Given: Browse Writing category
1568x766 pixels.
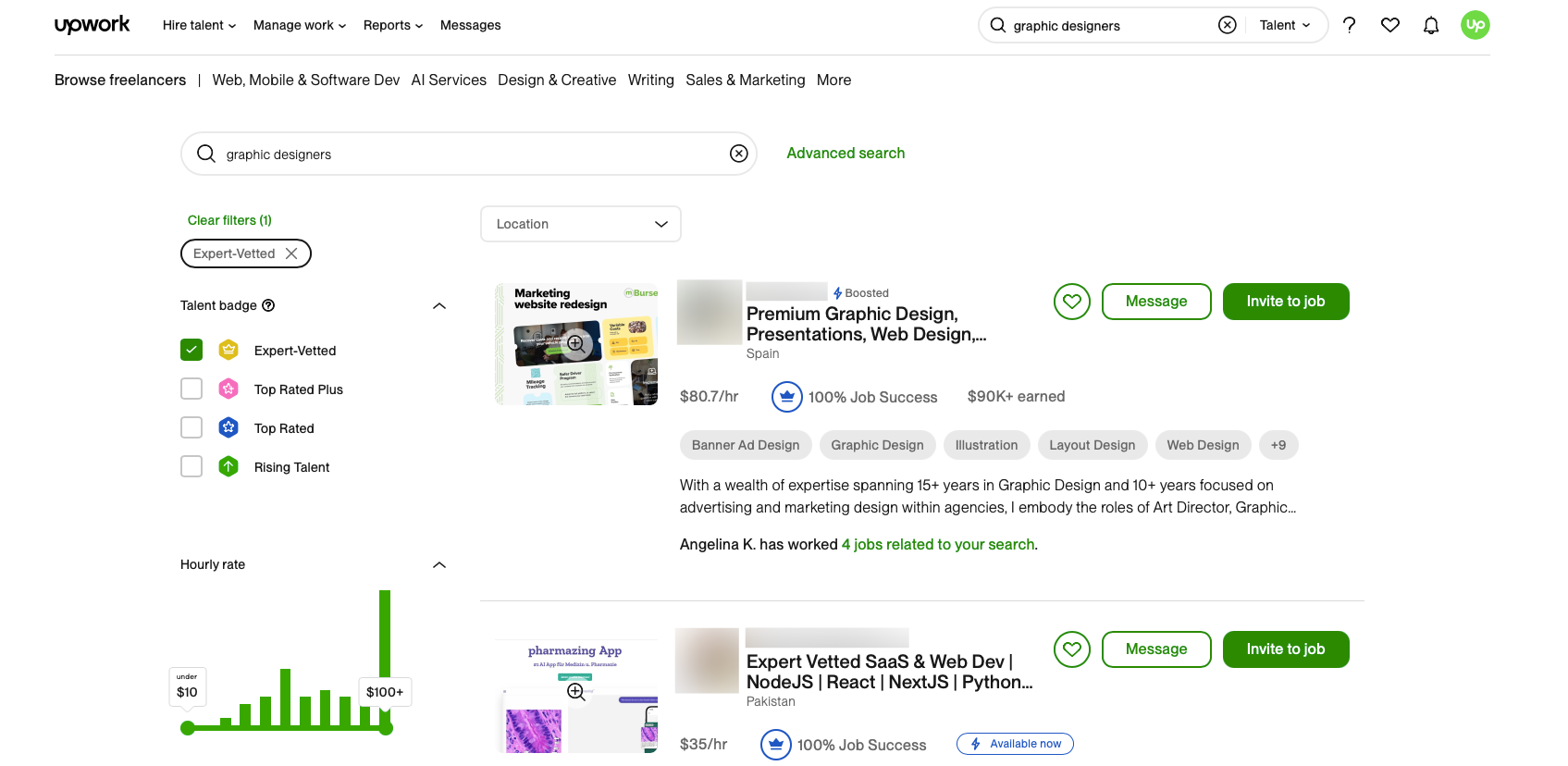Looking at the screenshot, I should pos(651,80).
